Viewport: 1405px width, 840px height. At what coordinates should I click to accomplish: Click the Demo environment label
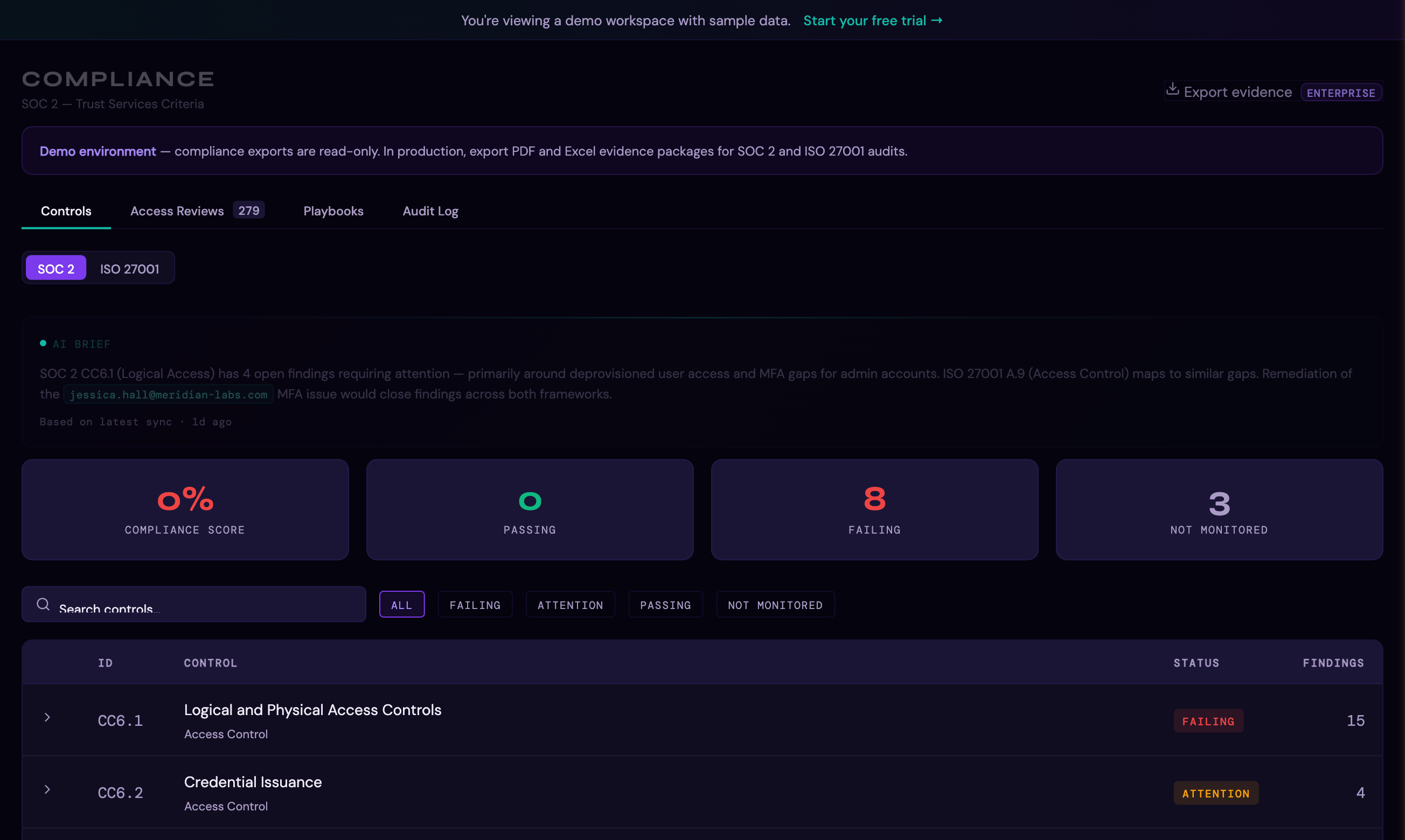coord(98,151)
